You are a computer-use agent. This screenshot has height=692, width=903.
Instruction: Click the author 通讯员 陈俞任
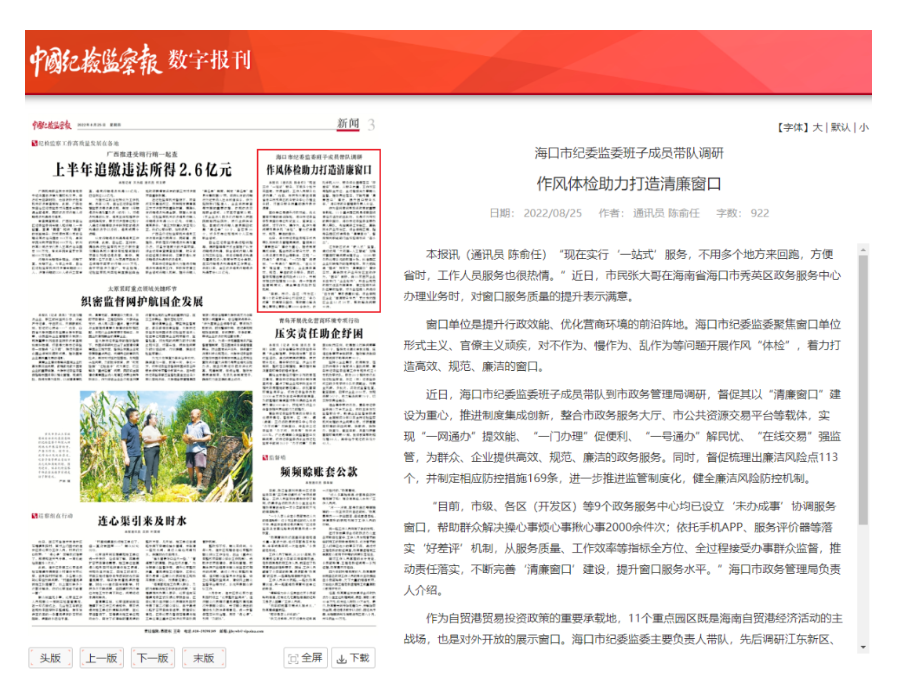coord(666,213)
